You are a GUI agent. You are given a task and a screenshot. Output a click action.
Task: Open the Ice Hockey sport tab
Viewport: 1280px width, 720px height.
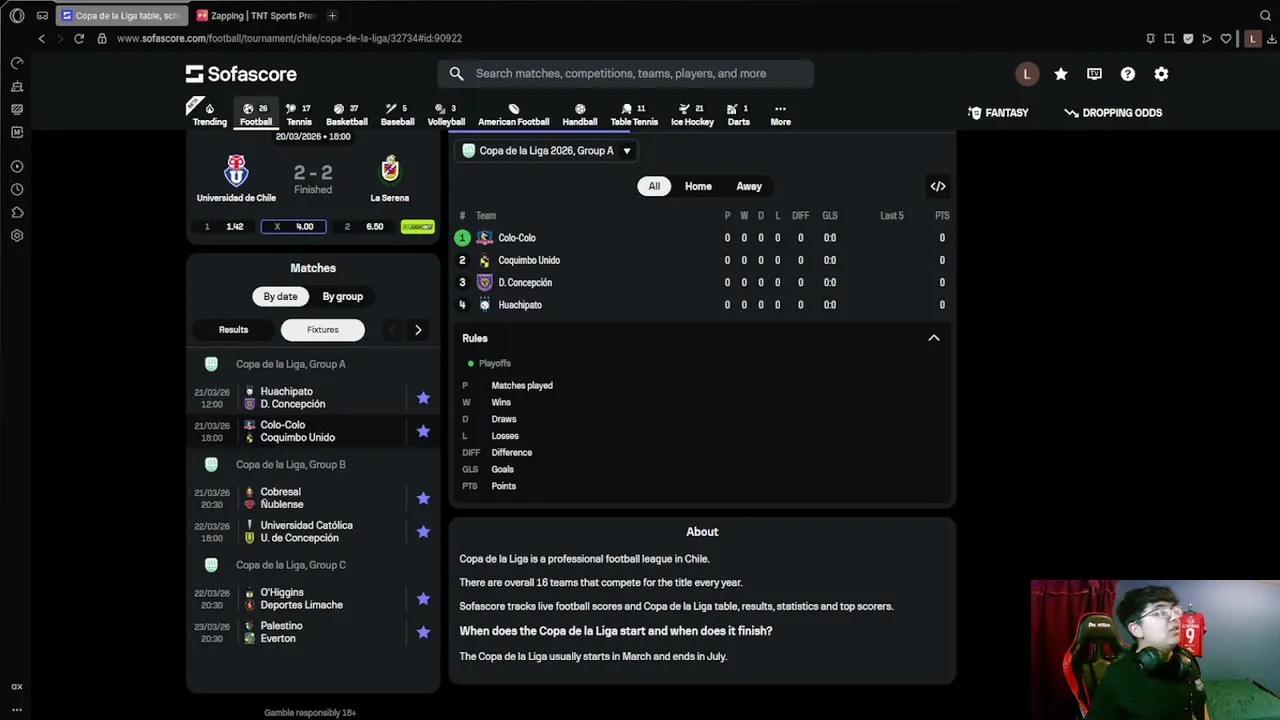click(692, 115)
